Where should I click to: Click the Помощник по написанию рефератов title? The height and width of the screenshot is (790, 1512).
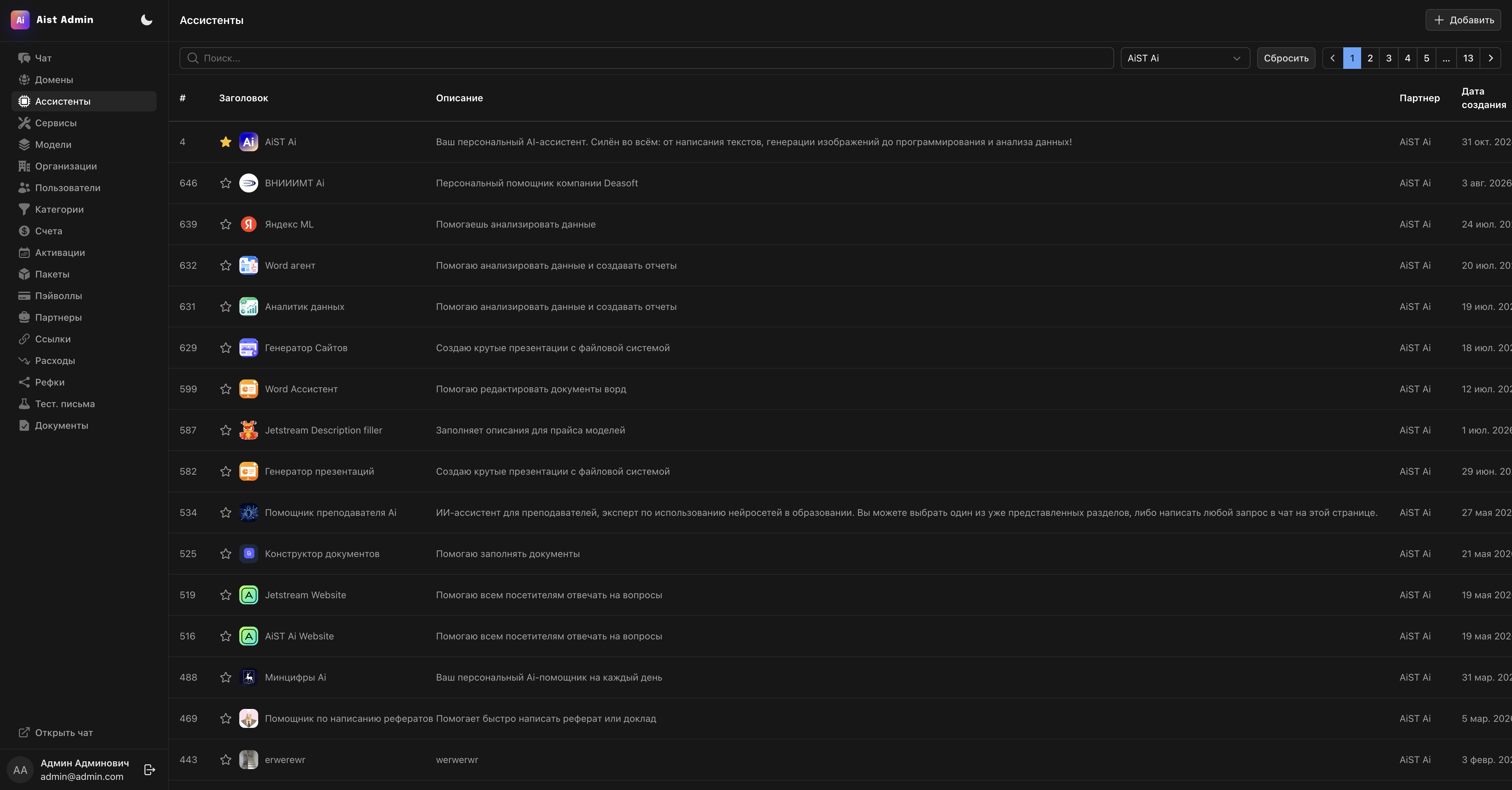pyautogui.click(x=349, y=718)
